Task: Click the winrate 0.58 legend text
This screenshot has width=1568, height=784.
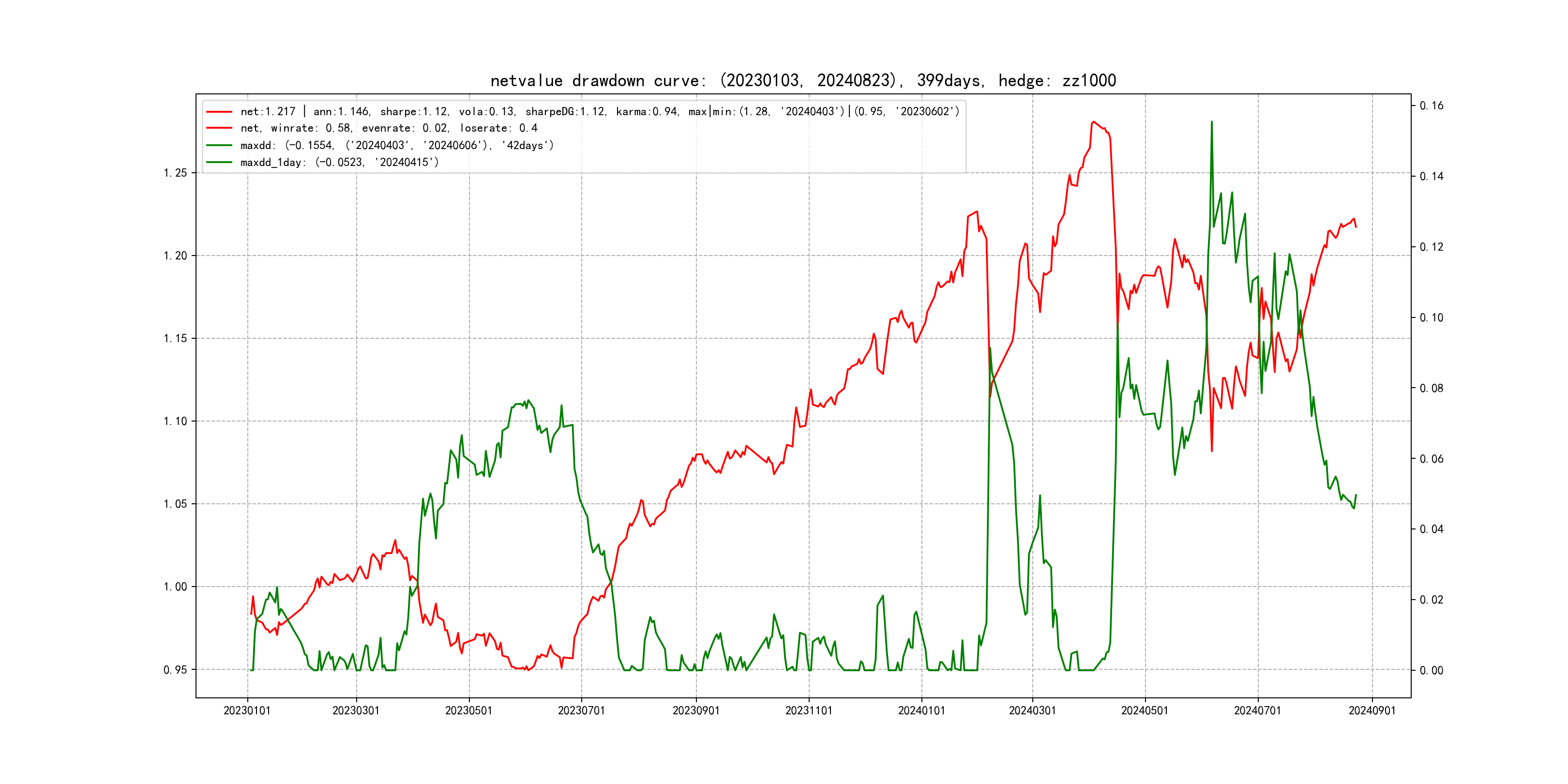Action: 389,128
